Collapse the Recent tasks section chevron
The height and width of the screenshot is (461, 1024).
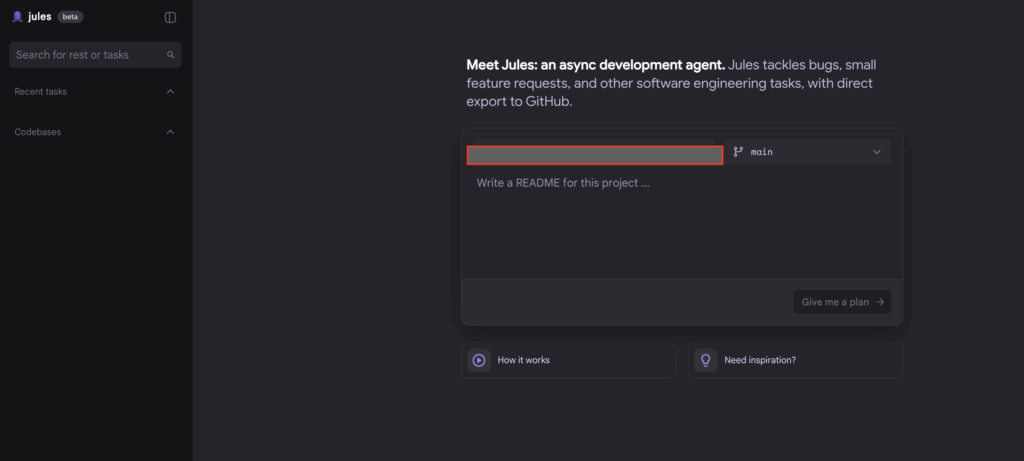click(x=170, y=92)
